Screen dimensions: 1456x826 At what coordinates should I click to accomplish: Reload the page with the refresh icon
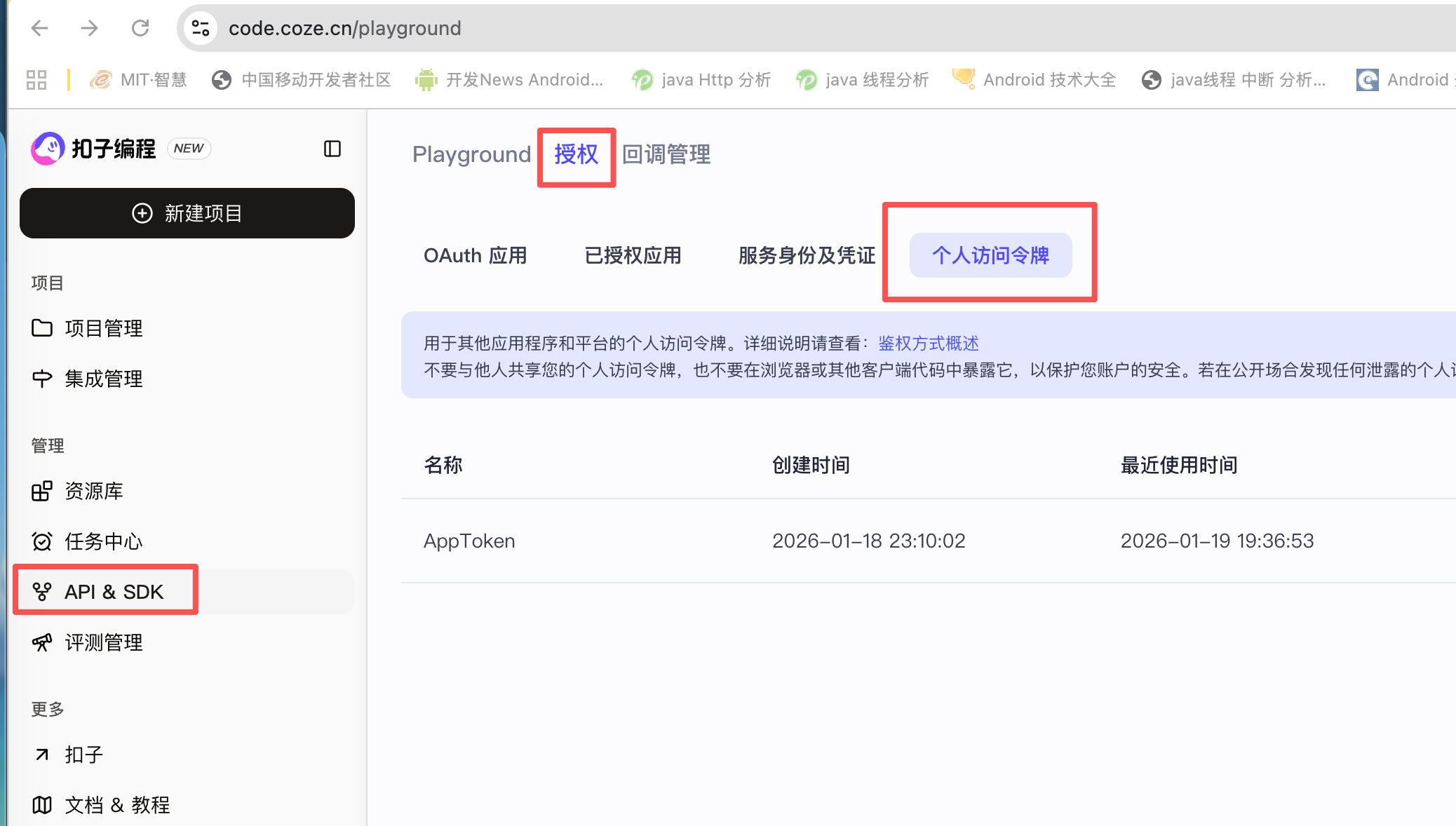tap(141, 28)
